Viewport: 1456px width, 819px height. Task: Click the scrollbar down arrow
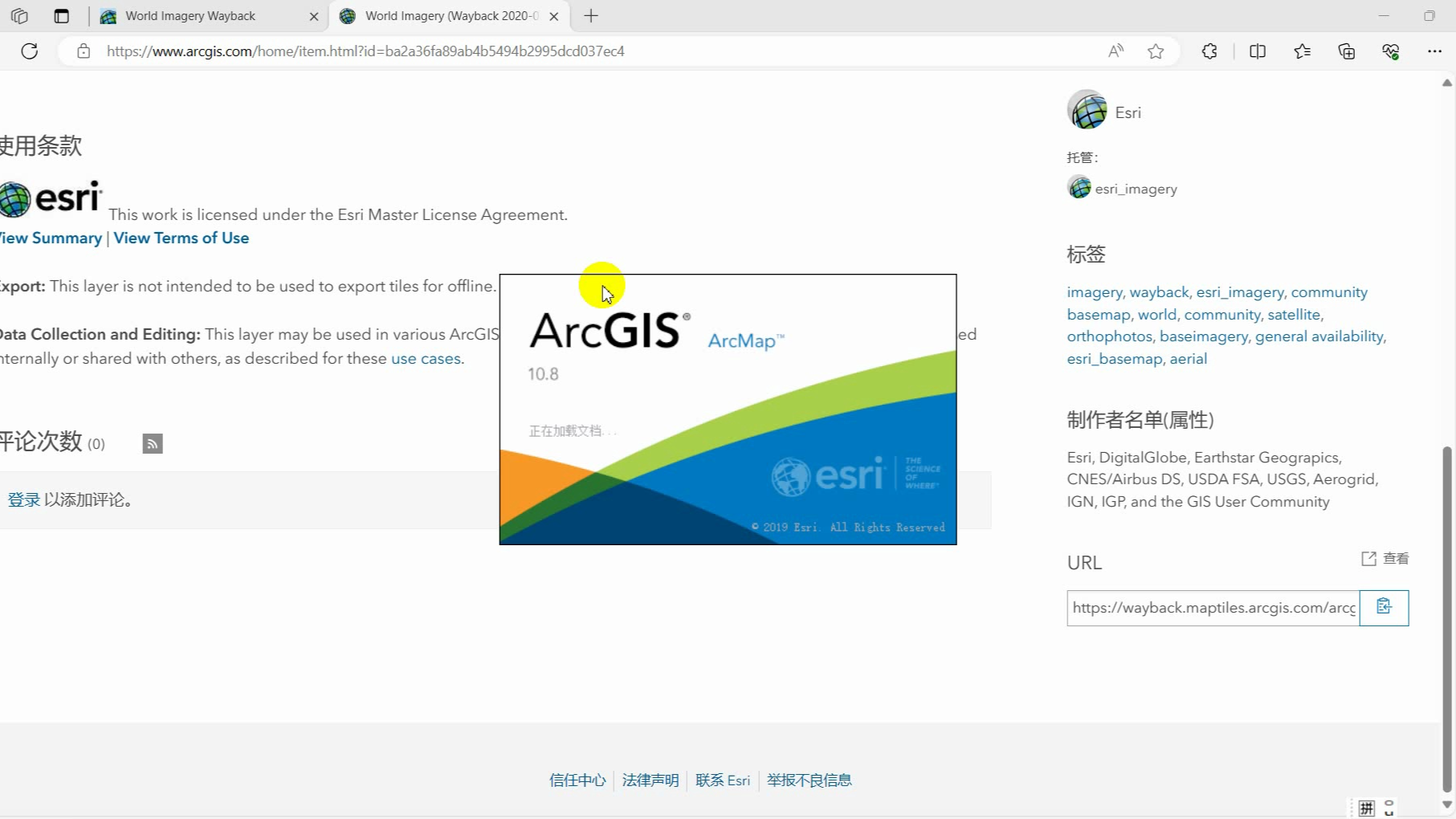pos(1447,805)
